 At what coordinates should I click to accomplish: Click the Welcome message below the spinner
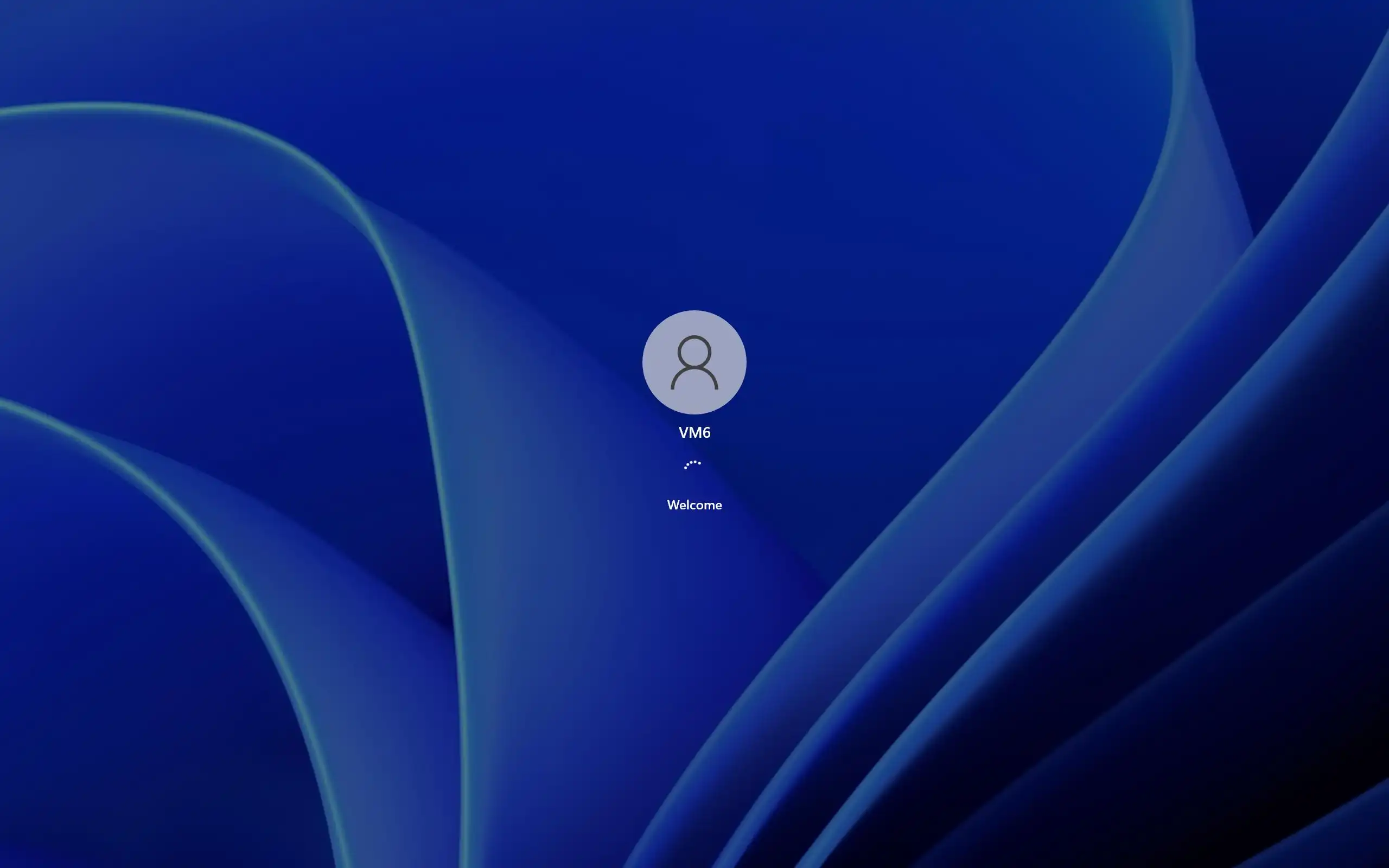694,505
